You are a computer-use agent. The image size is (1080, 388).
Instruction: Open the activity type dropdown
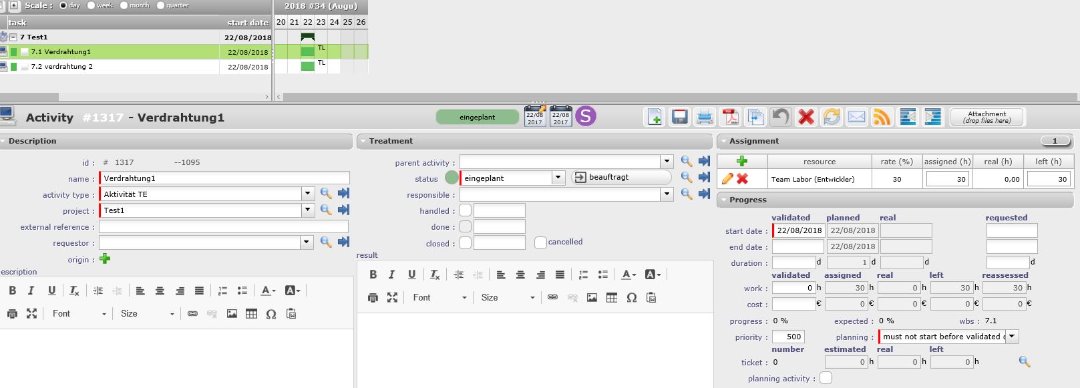[308, 194]
